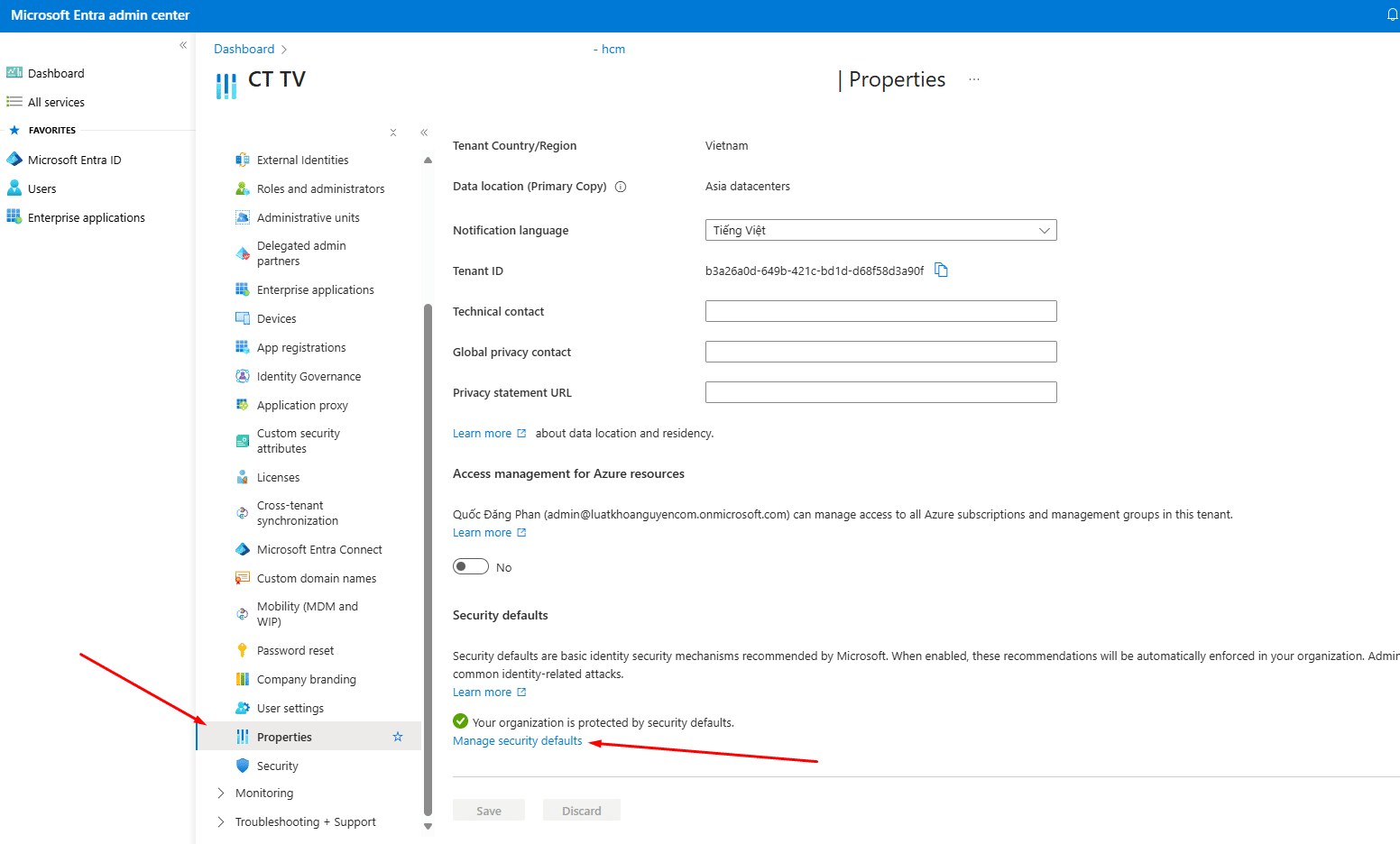The height and width of the screenshot is (844, 1400).
Task: Click the External Identities icon
Action: point(243,160)
